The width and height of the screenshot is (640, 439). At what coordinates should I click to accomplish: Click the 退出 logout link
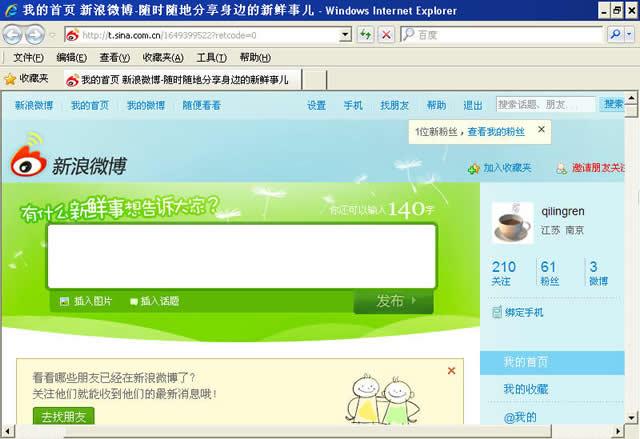[473, 106]
